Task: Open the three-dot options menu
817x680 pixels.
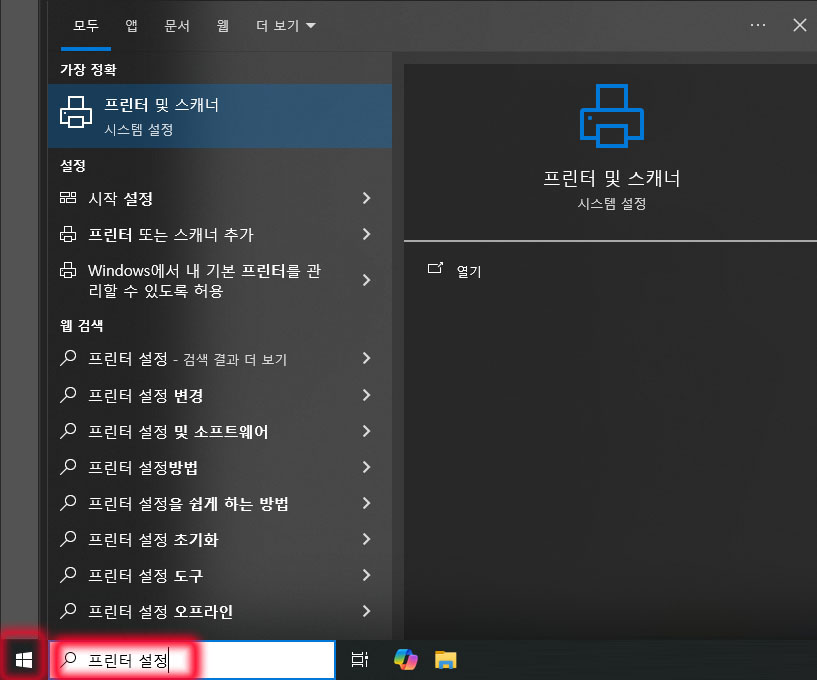Action: 758,25
